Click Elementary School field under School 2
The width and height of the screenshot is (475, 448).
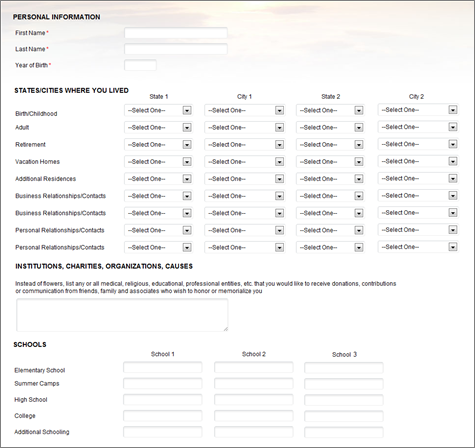(254, 367)
